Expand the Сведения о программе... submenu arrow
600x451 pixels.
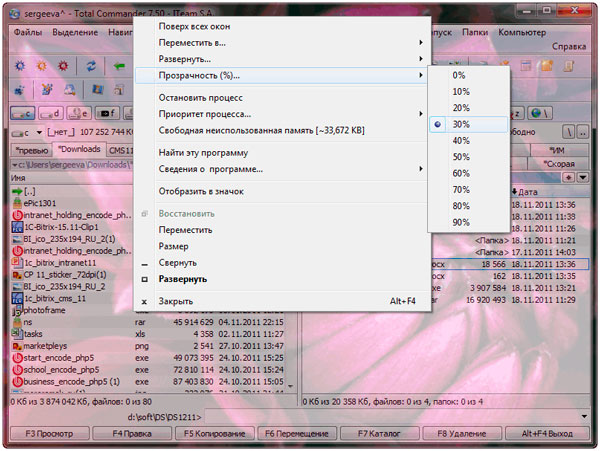click(x=421, y=169)
